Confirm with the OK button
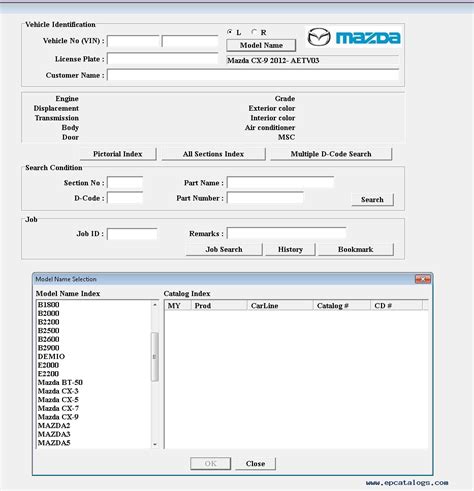The height and width of the screenshot is (491, 474). point(210,464)
